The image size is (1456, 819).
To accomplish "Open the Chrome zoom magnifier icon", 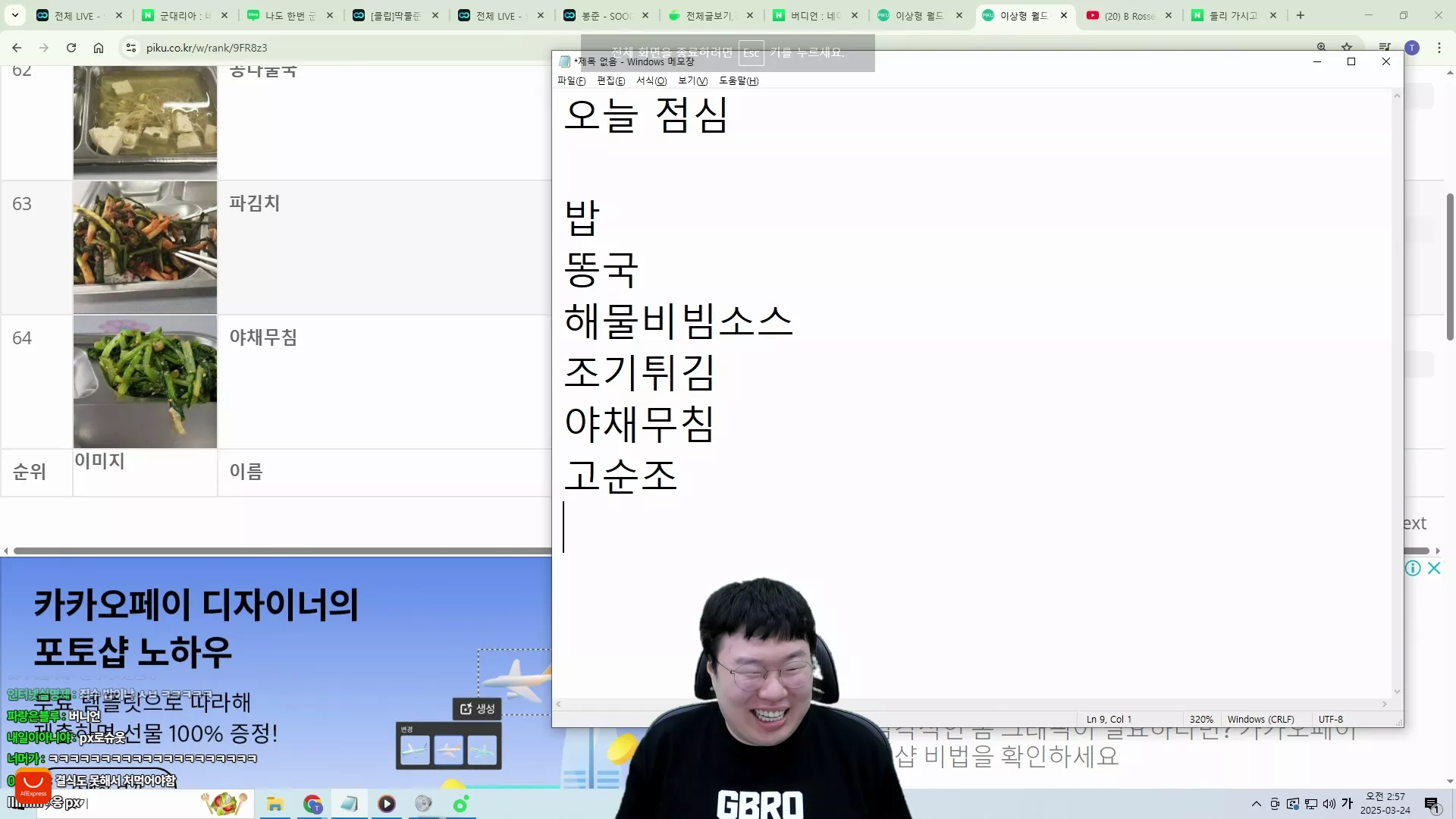I will point(1322,47).
